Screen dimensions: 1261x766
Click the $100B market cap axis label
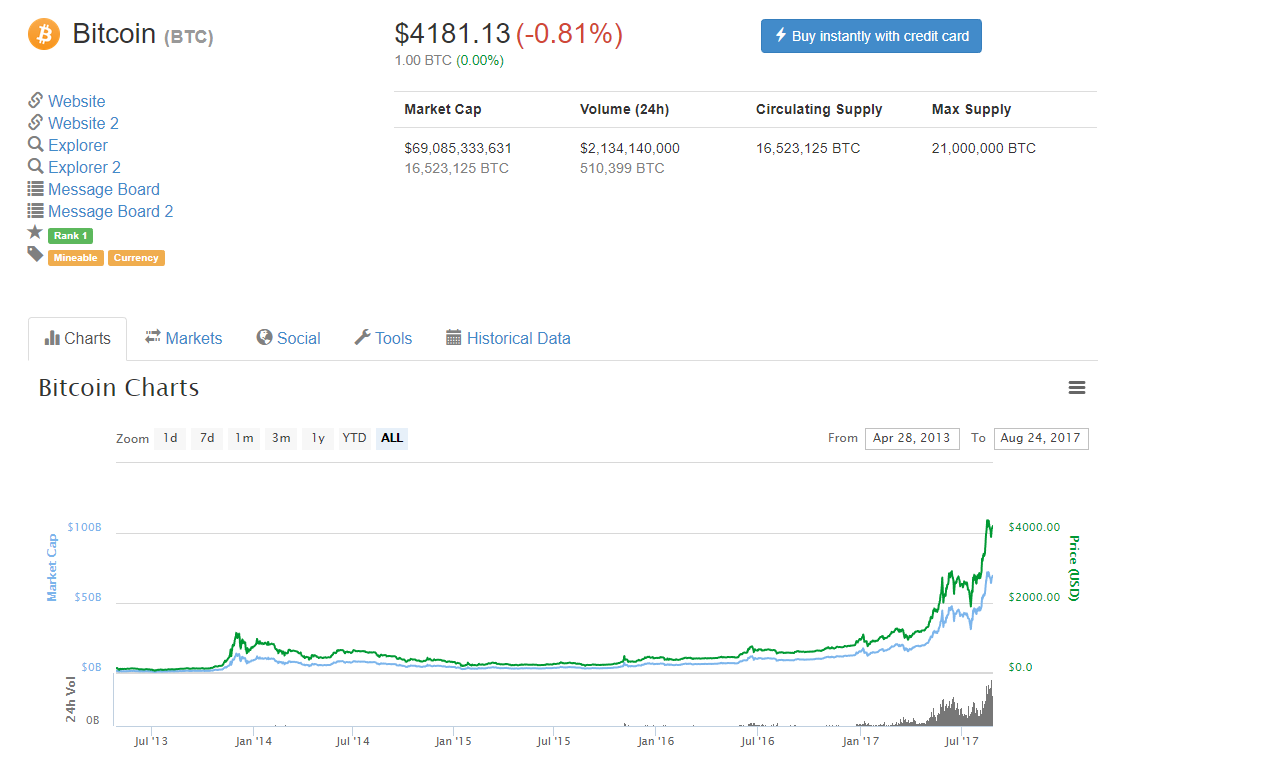pyautogui.click(x=85, y=527)
